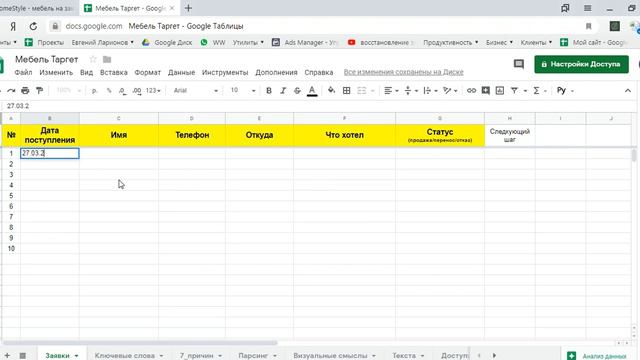640x360 pixels.
Task: Format cell as percent
Action: pyautogui.click(x=109, y=91)
